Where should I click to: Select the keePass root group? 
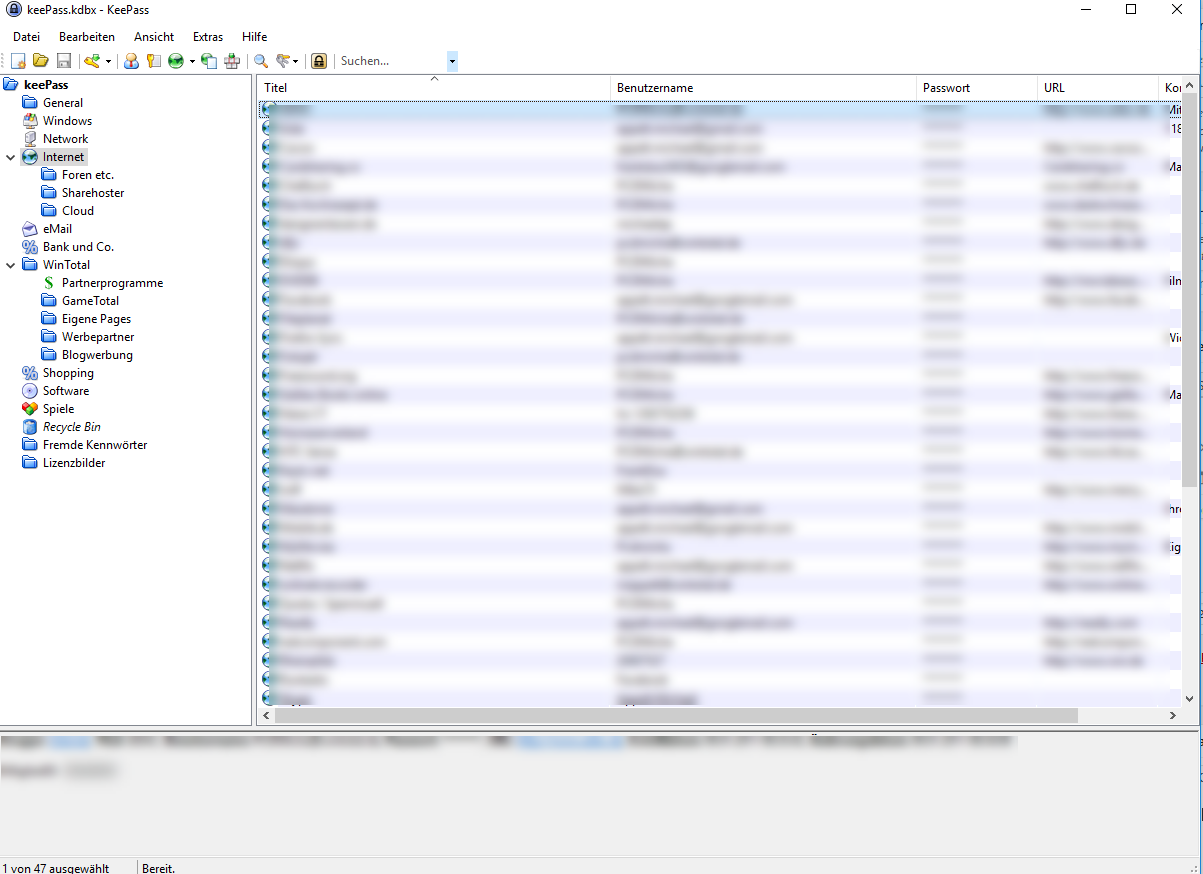click(46, 85)
